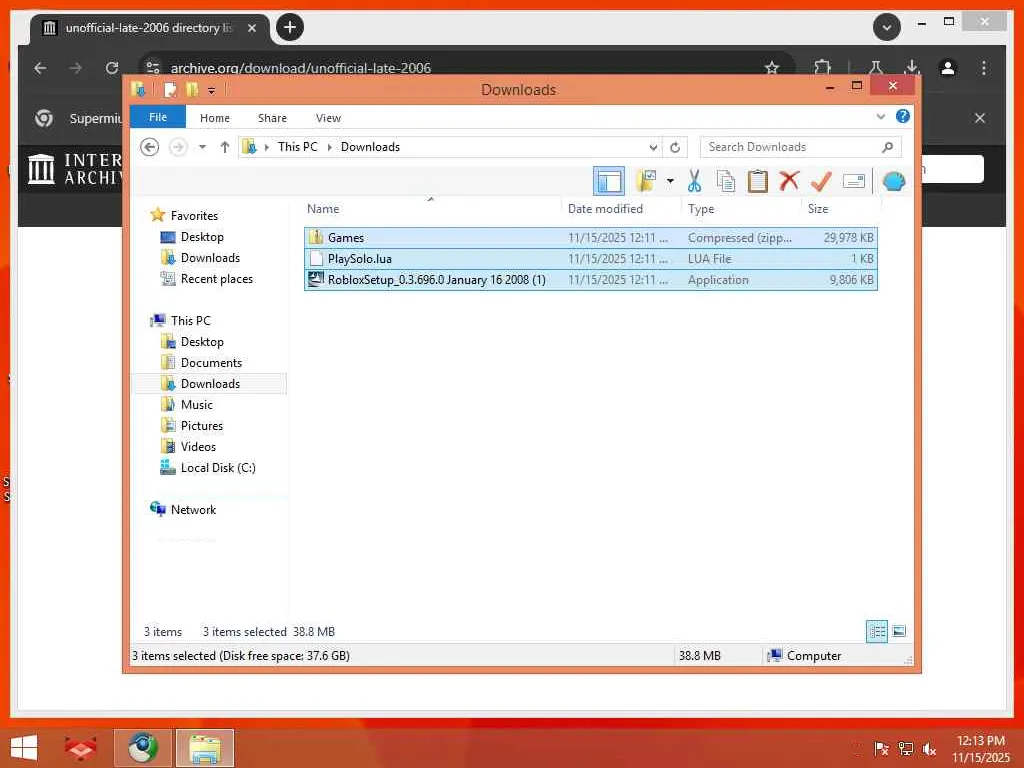The height and width of the screenshot is (768, 1024).
Task: Click the orange checkmark properties icon
Action: tap(821, 181)
